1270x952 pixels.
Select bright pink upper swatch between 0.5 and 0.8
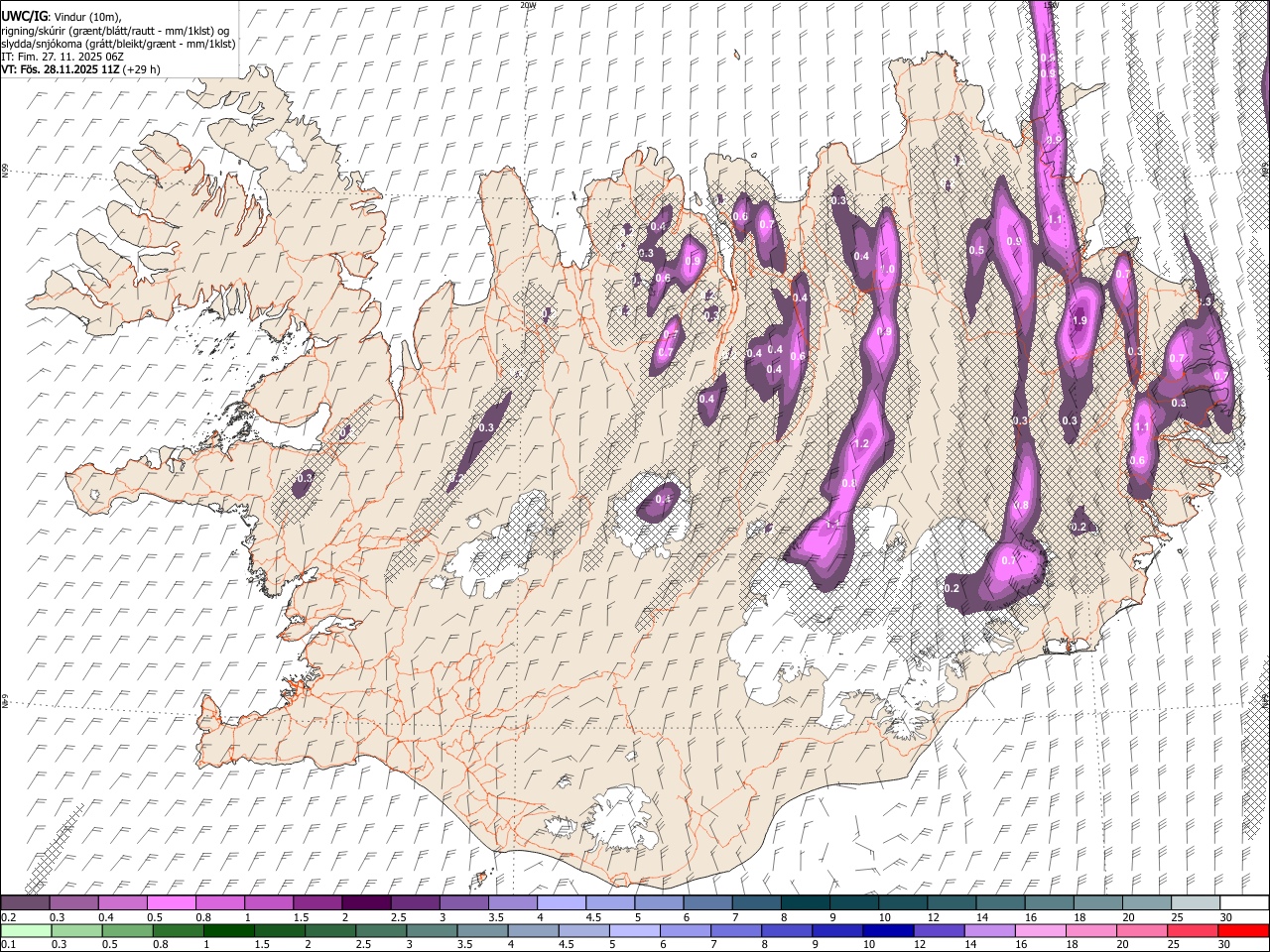pyautogui.click(x=171, y=902)
